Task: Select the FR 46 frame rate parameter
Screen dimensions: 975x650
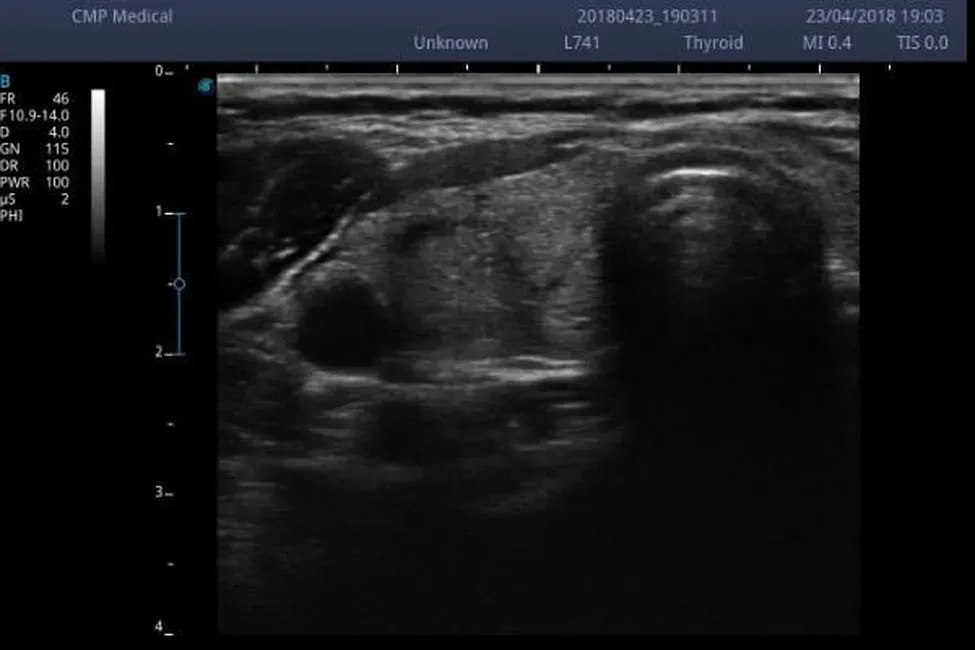Action: point(35,98)
